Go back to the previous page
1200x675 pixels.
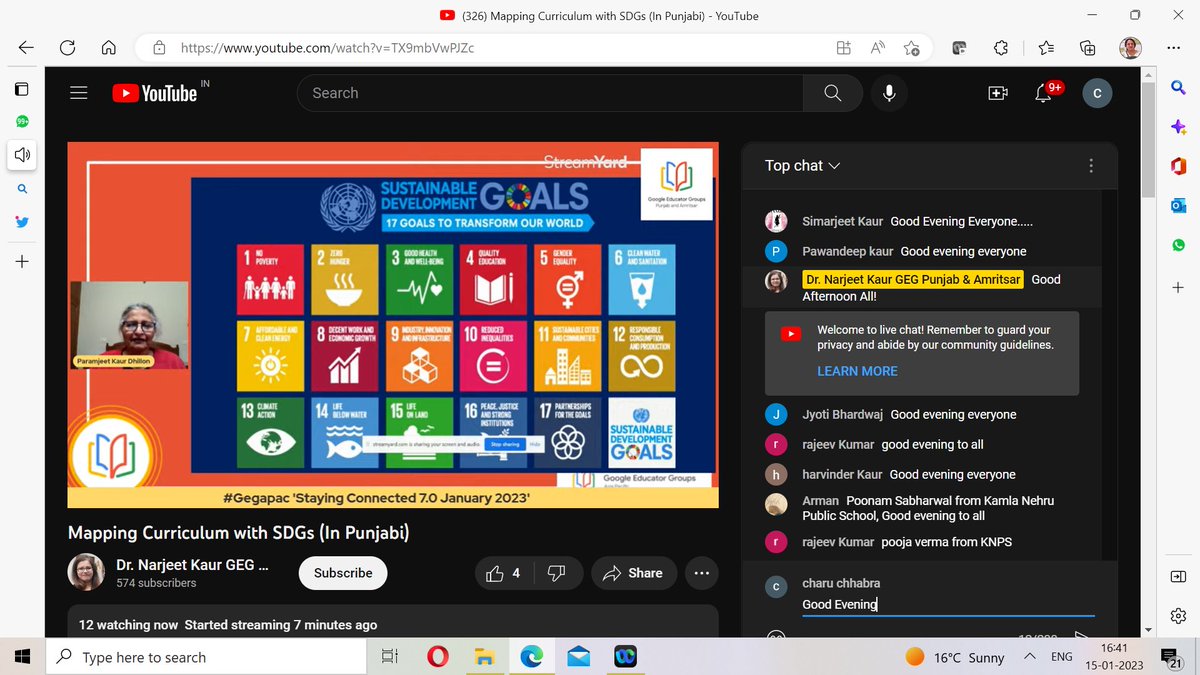tap(26, 48)
